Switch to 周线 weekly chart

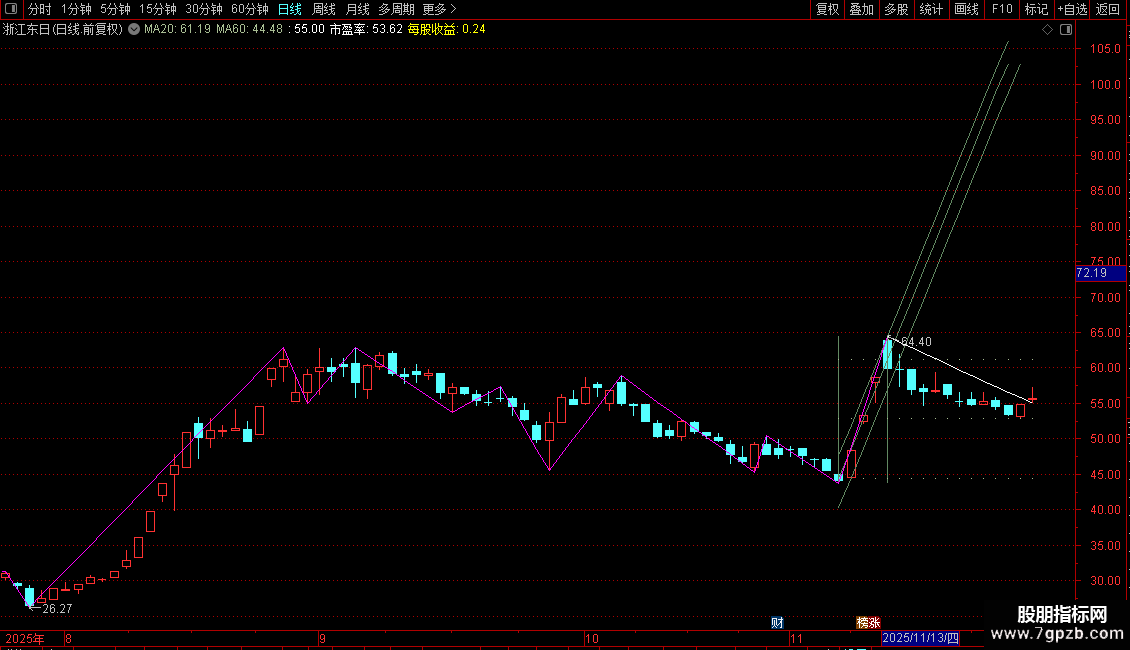324,9
